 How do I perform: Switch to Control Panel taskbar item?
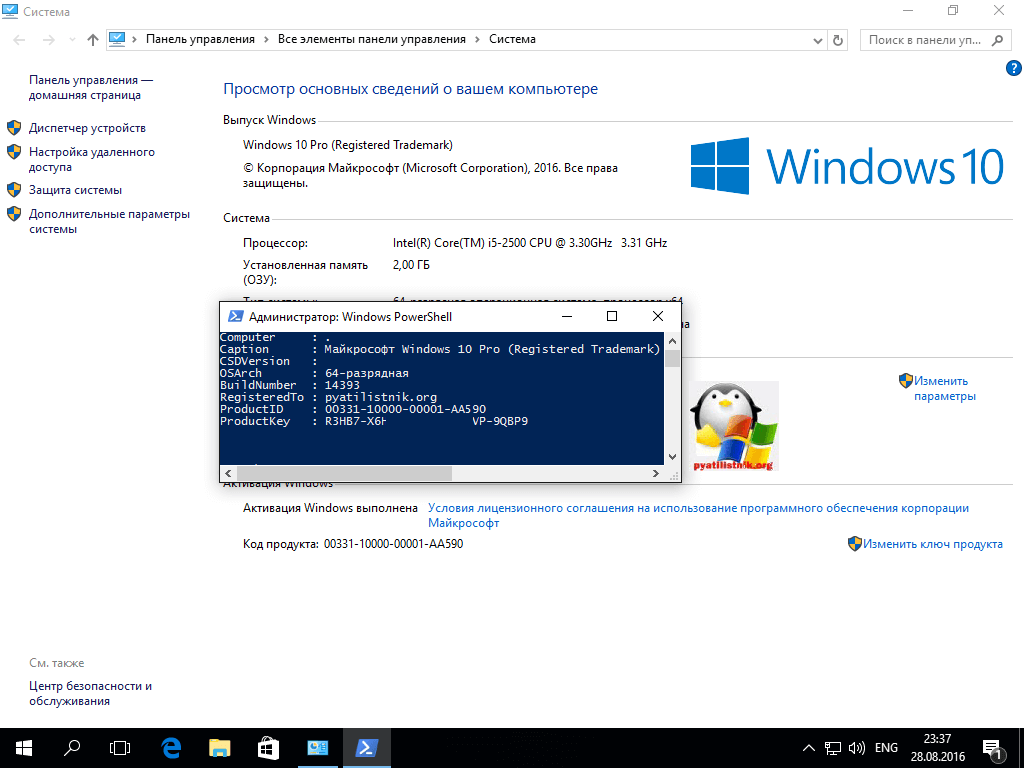click(317, 748)
